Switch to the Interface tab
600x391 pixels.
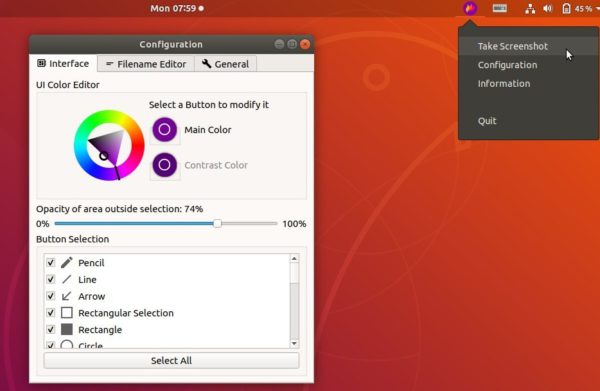click(64, 64)
